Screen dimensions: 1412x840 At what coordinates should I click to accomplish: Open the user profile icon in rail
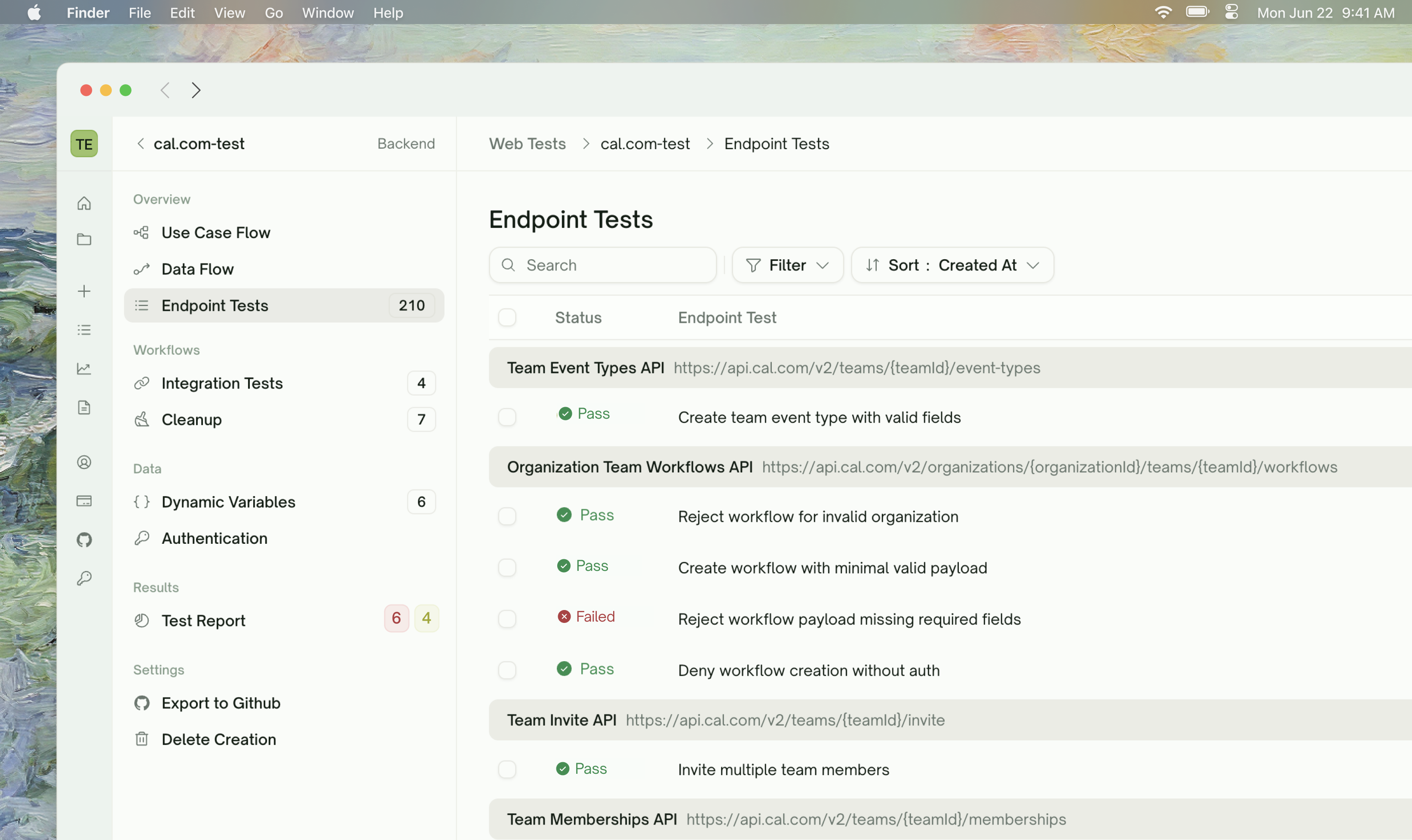click(84, 463)
